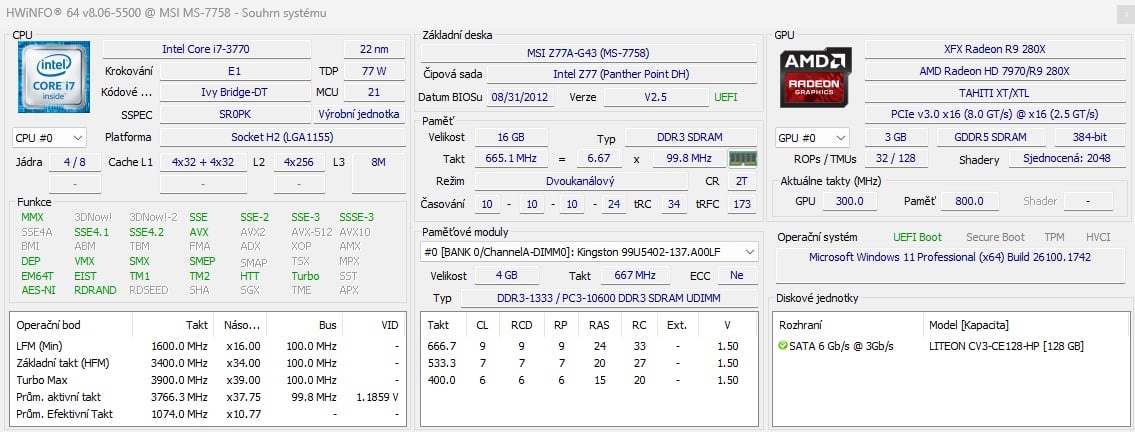Image resolution: width=1135 pixels, height=432 pixels.
Task: Click the SSE4.2 feature flag
Action: coord(146,232)
